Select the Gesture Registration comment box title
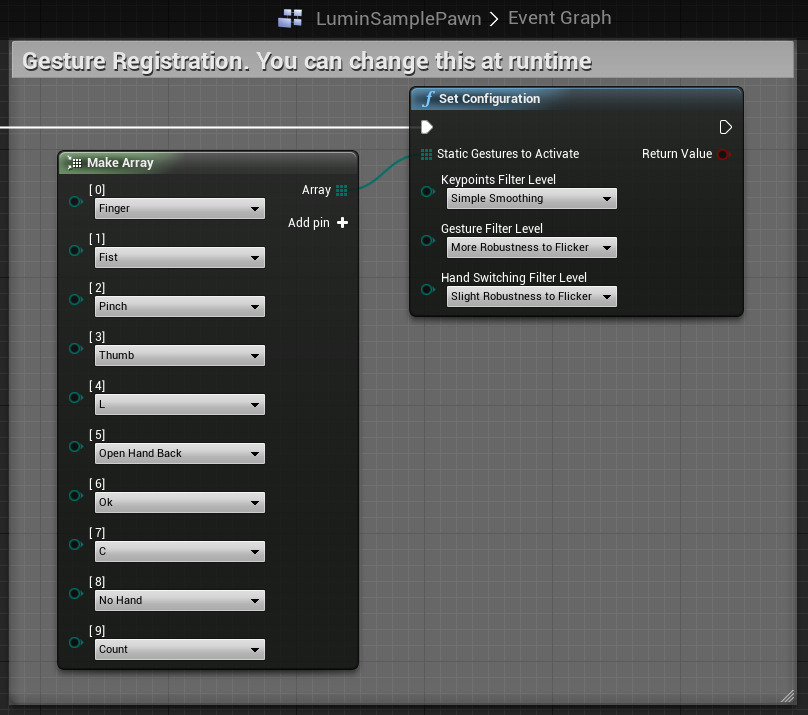The width and height of the screenshot is (808, 715). [x=306, y=61]
